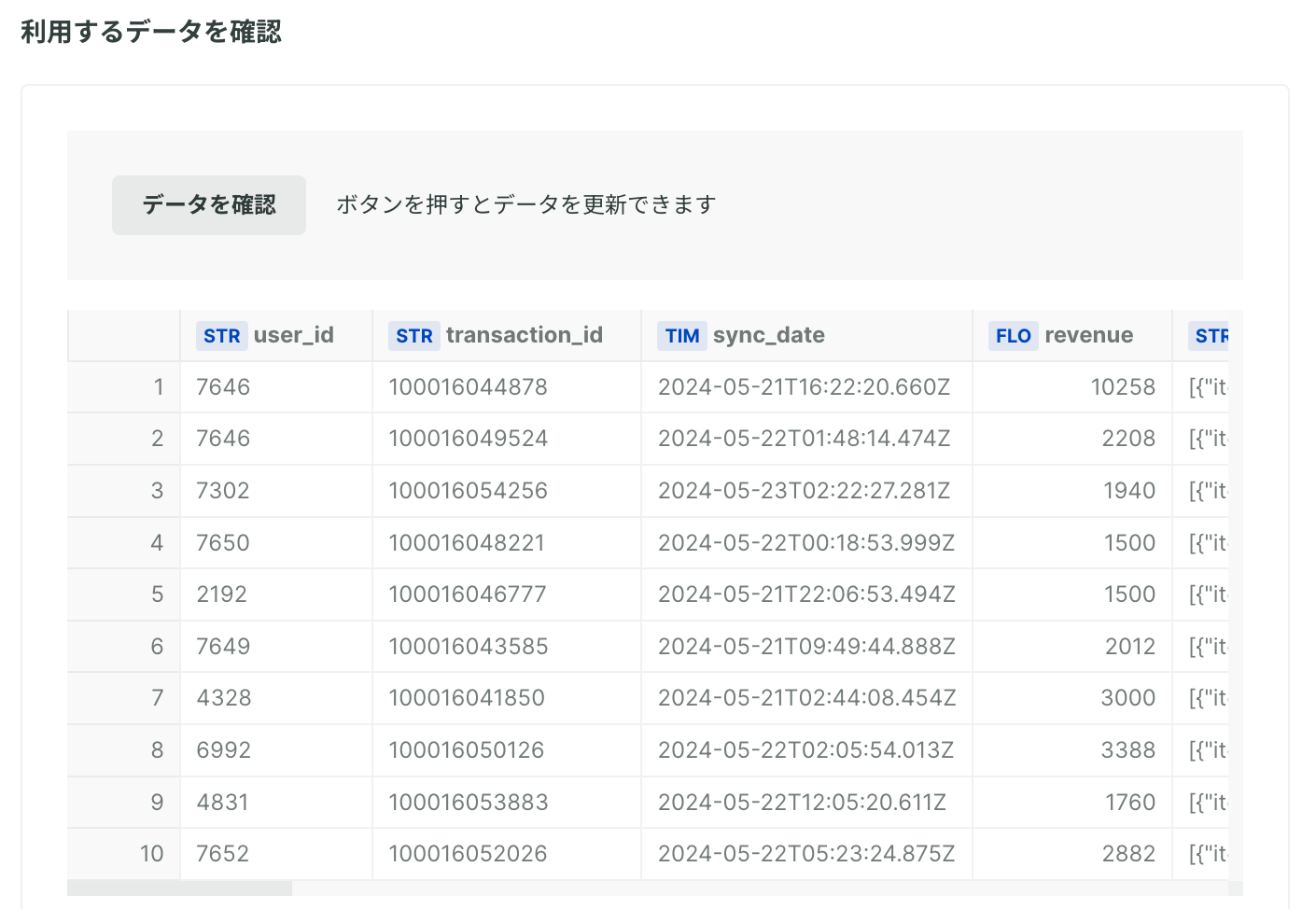
Task: Click the revenue column header
Action: (1072, 336)
